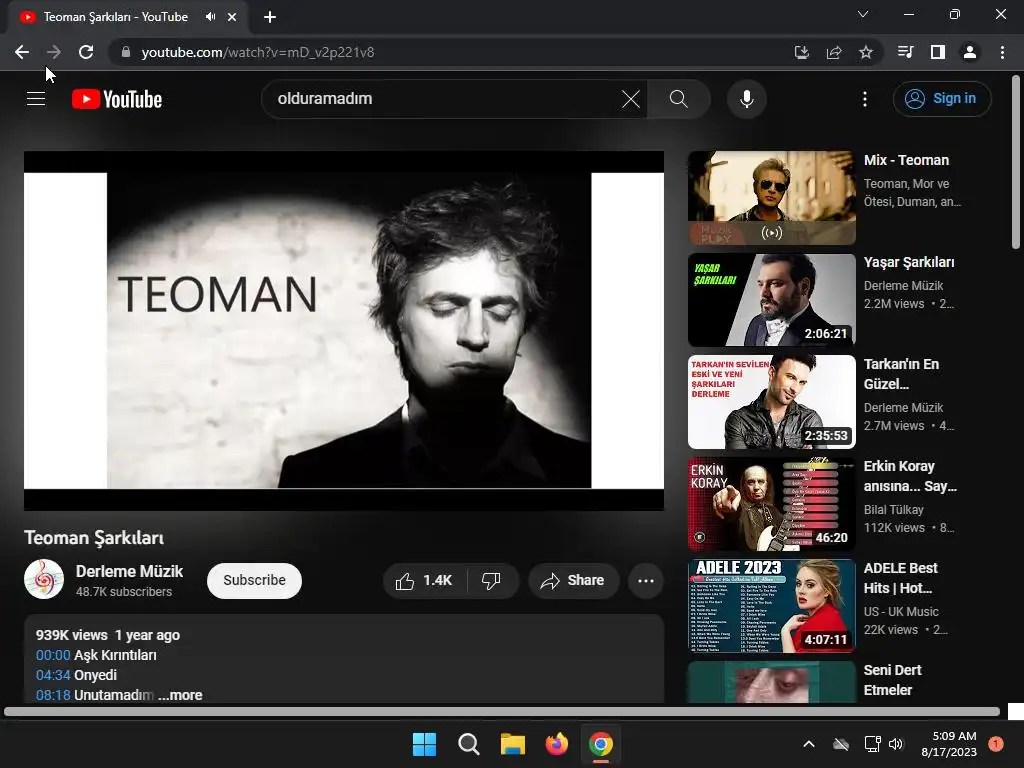Share this page from address bar
Viewport: 1024px width, 768px height.
point(834,52)
